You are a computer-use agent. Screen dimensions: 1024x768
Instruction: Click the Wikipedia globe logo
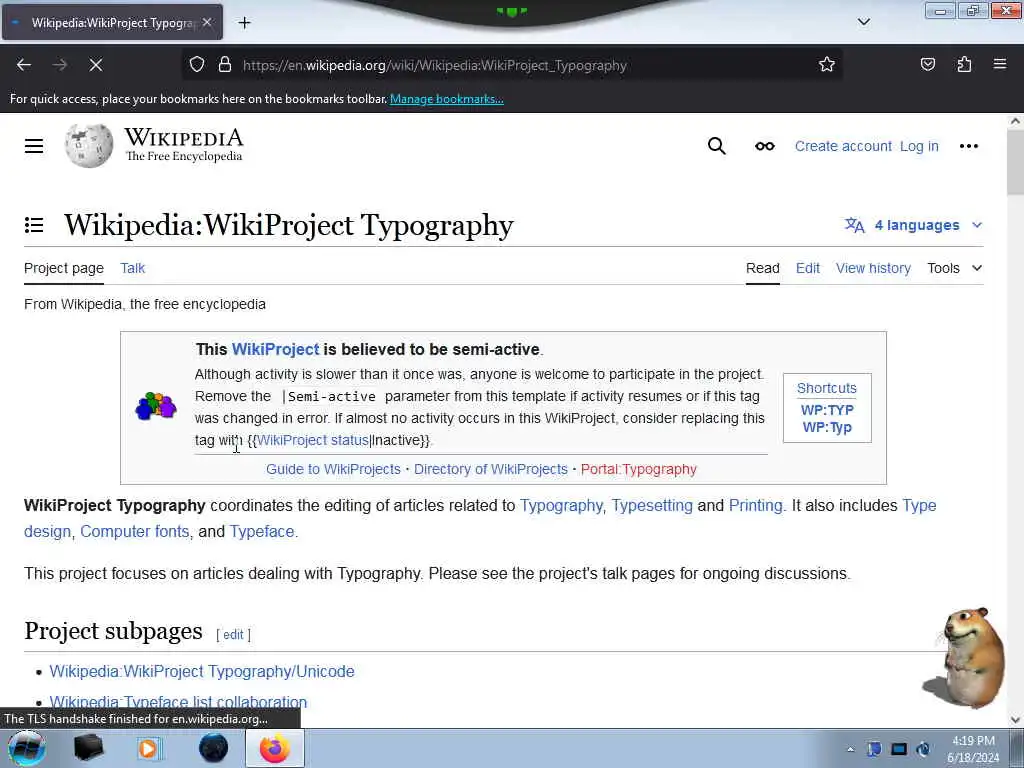tap(89, 145)
